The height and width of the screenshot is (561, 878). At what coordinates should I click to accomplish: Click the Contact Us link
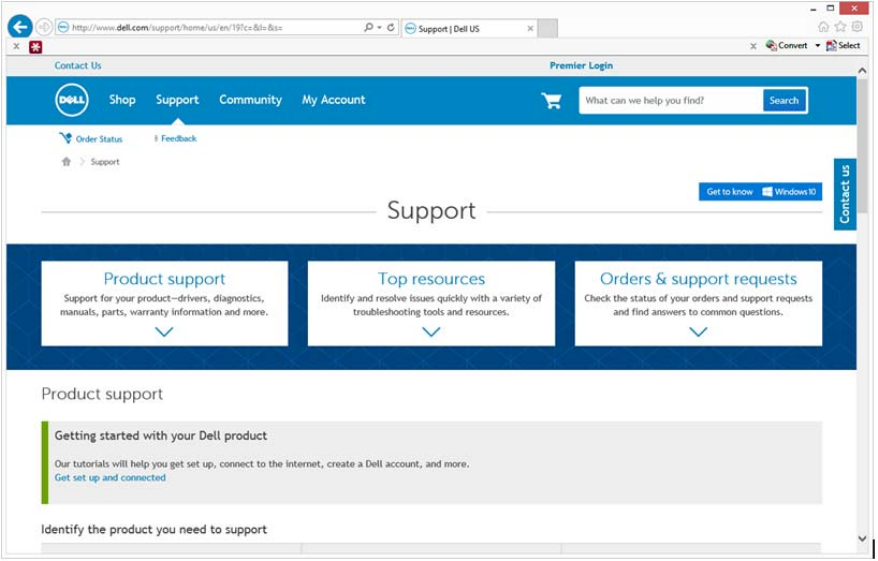78,66
